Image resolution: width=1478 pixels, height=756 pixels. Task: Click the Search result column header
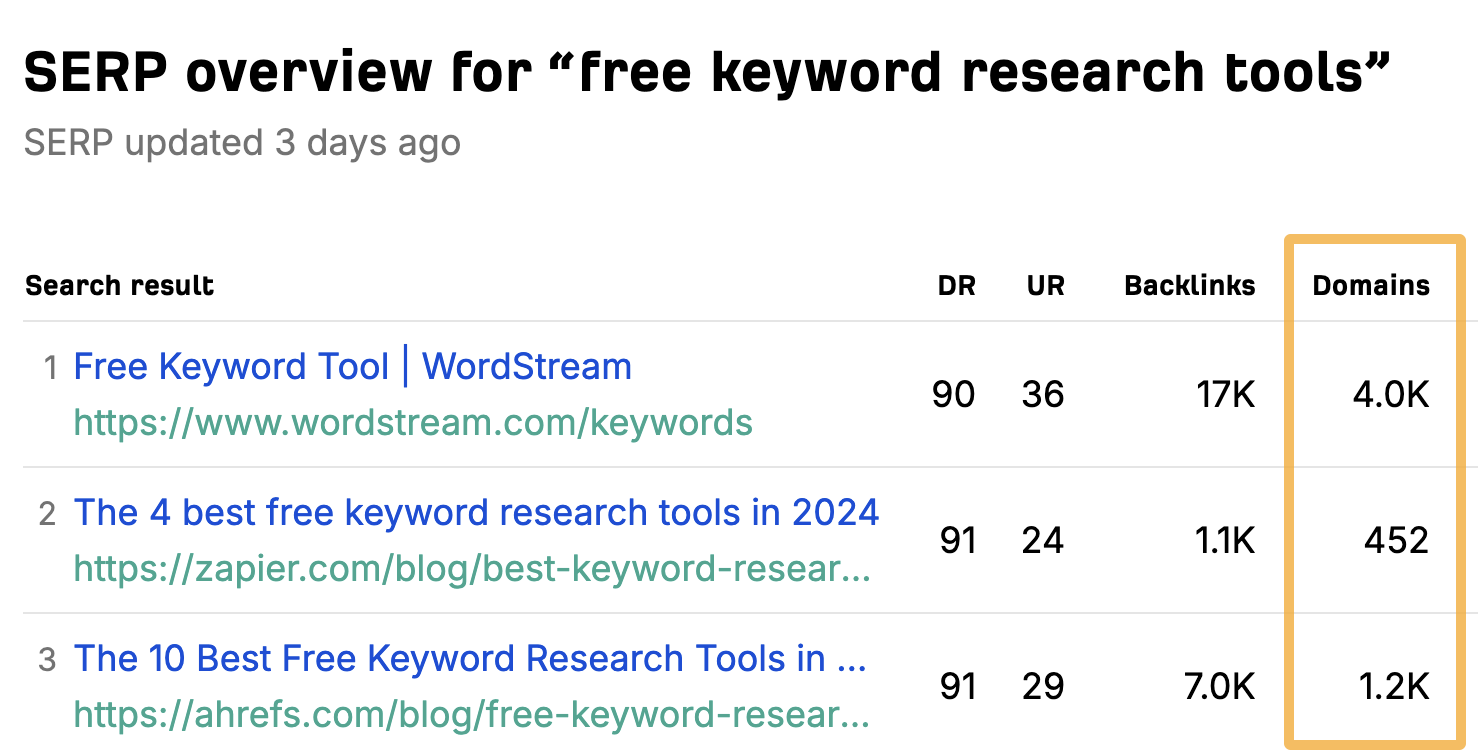[x=118, y=285]
